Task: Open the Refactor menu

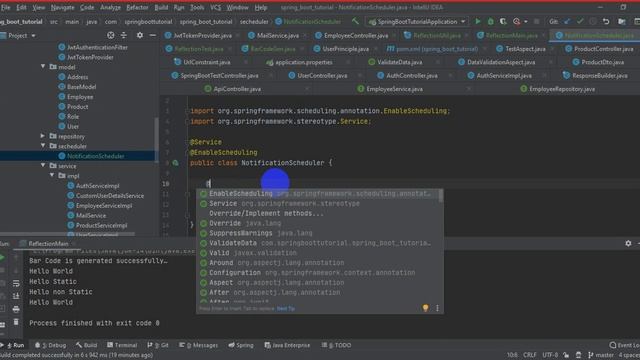Action: [137, 7]
